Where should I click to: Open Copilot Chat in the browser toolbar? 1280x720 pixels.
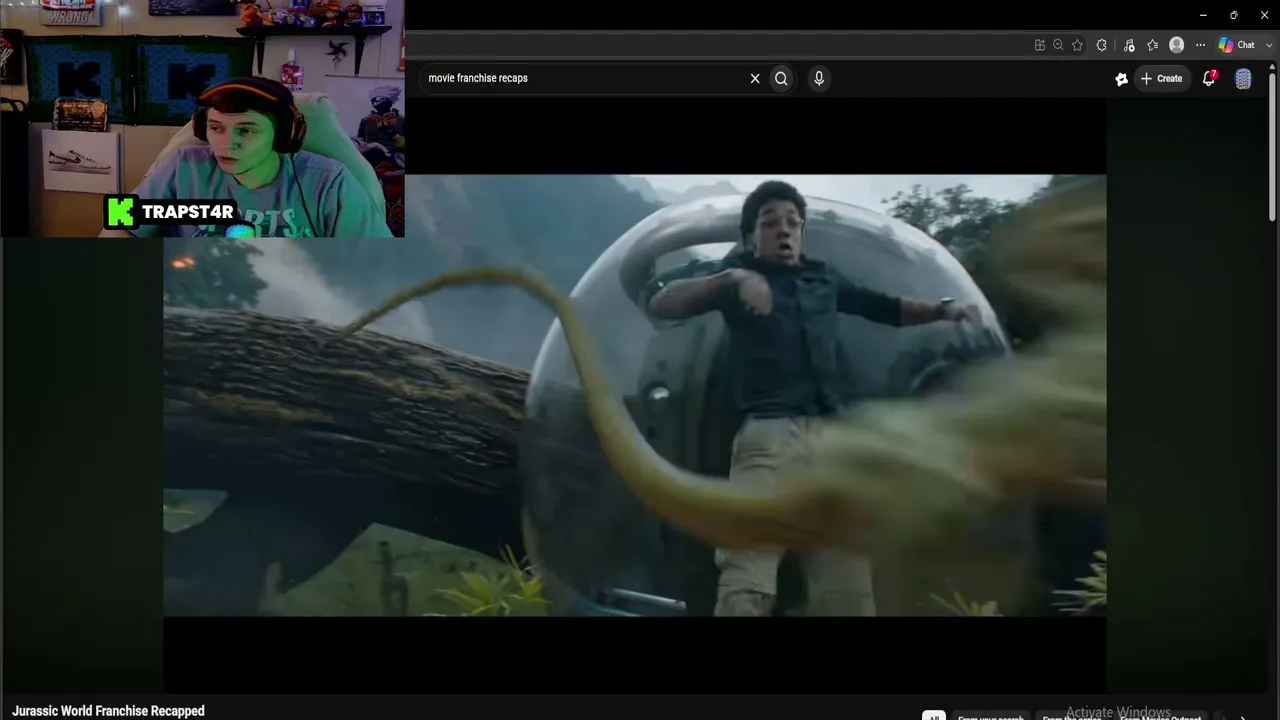pyautogui.click(x=1237, y=45)
